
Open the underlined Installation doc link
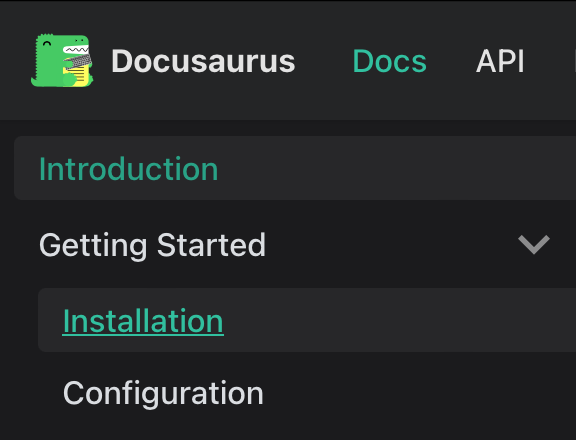[143, 321]
